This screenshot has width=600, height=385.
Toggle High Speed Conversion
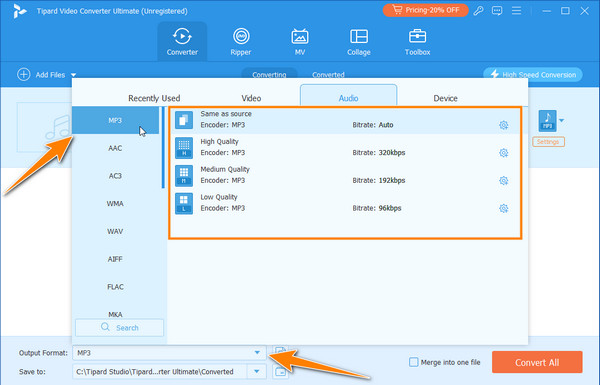coord(533,75)
